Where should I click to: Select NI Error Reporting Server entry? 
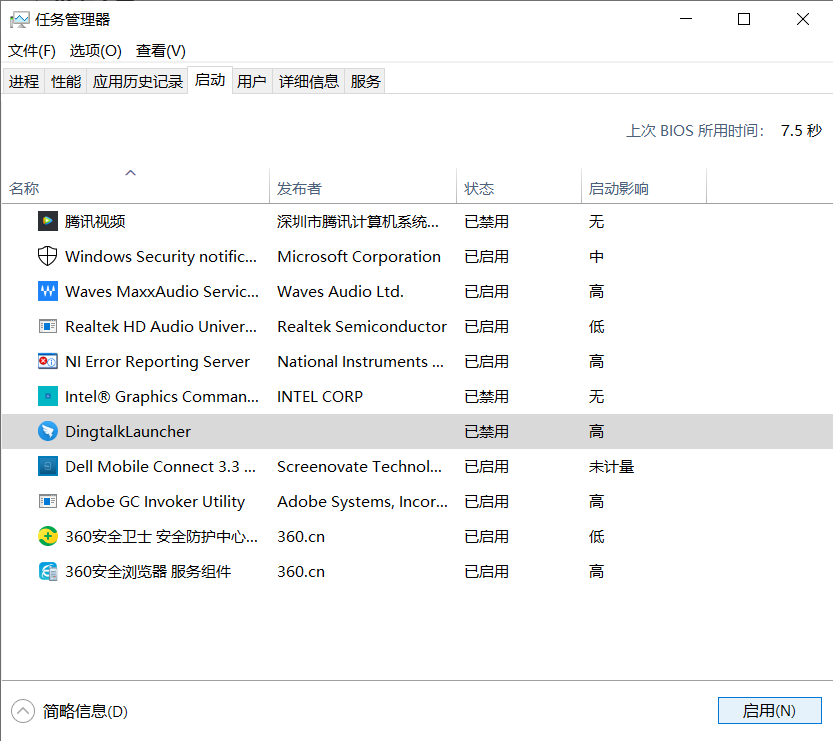(157, 362)
